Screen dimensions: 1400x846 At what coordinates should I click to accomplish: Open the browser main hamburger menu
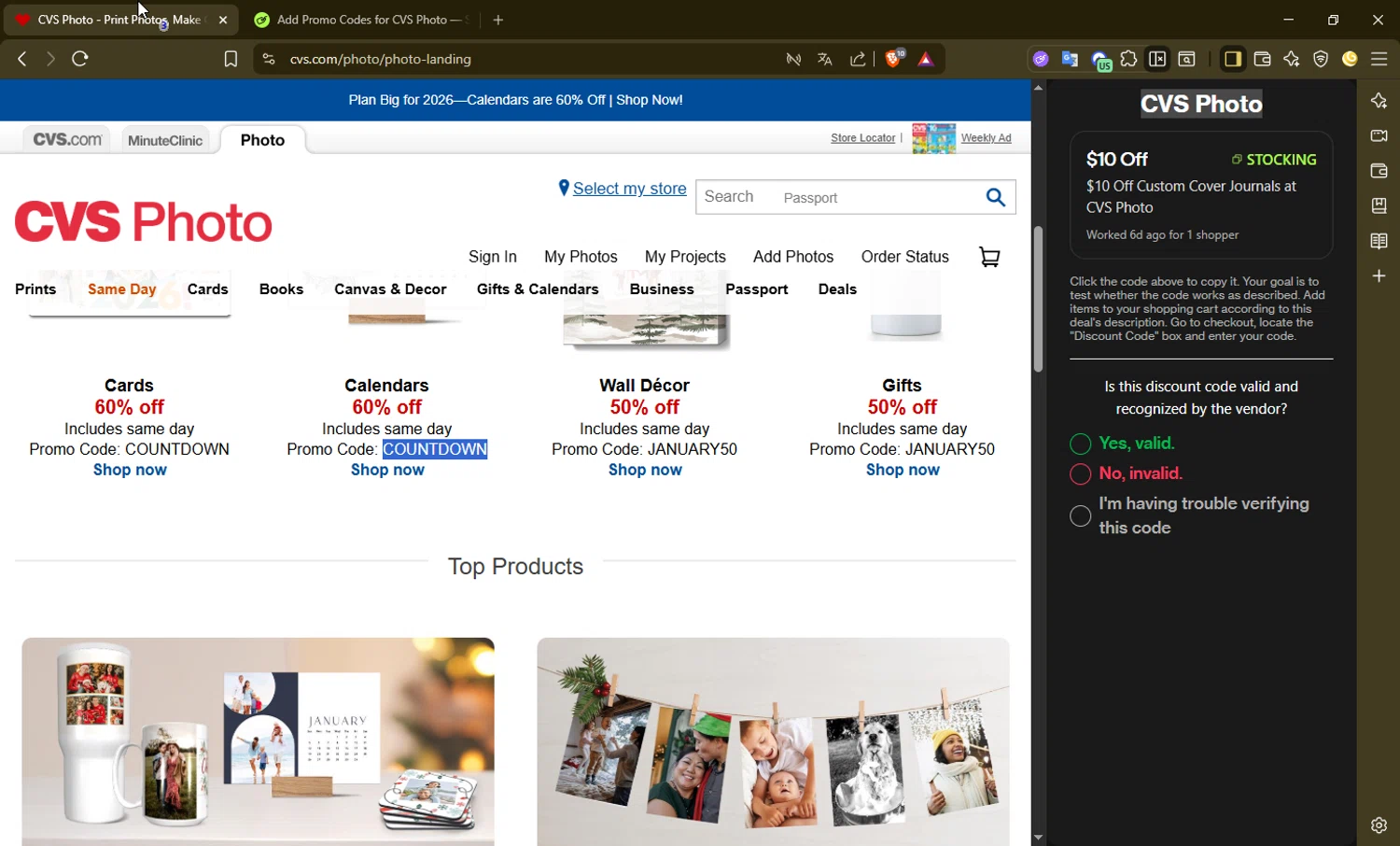tap(1379, 59)
